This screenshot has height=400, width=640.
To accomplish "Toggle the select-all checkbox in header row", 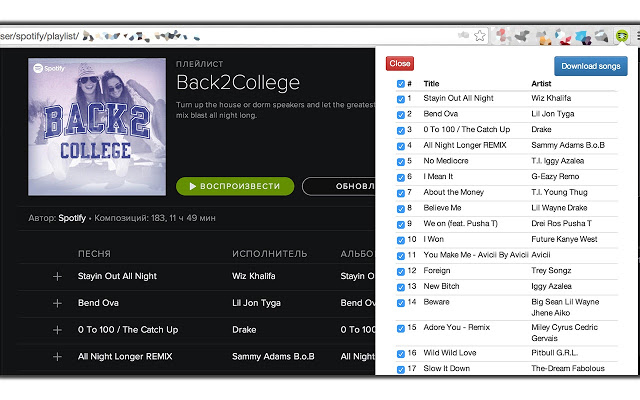I will click(x=400, y=84).
